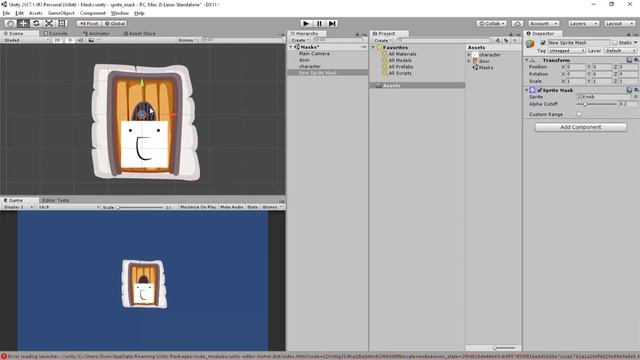
Task: Open the File menu
Action: [x=6, y=13]
